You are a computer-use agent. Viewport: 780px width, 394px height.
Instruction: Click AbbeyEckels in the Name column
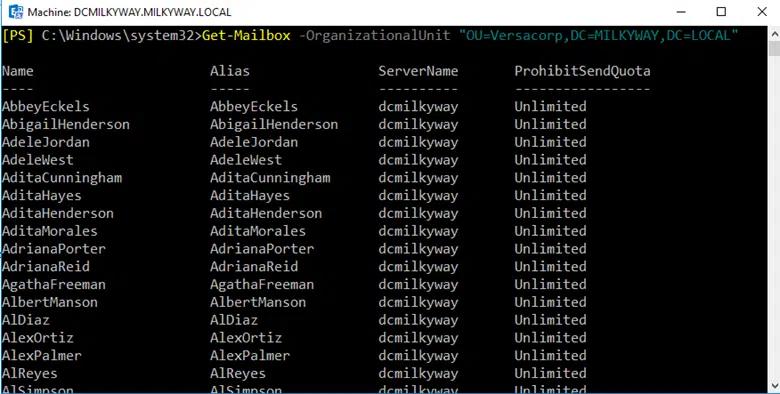(x=46, y=106)
